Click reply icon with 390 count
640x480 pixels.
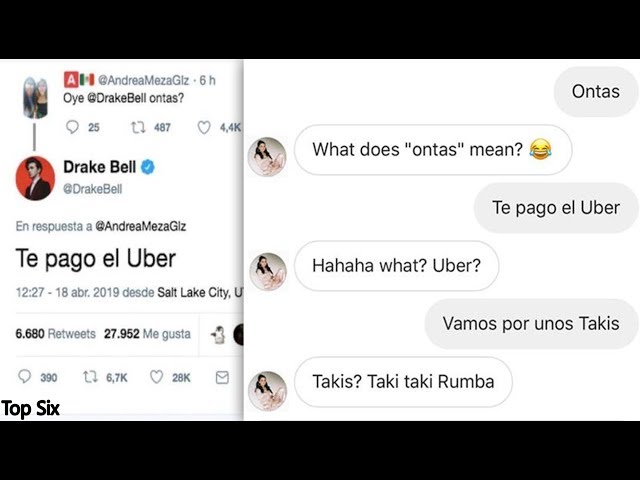click(24, 377)
